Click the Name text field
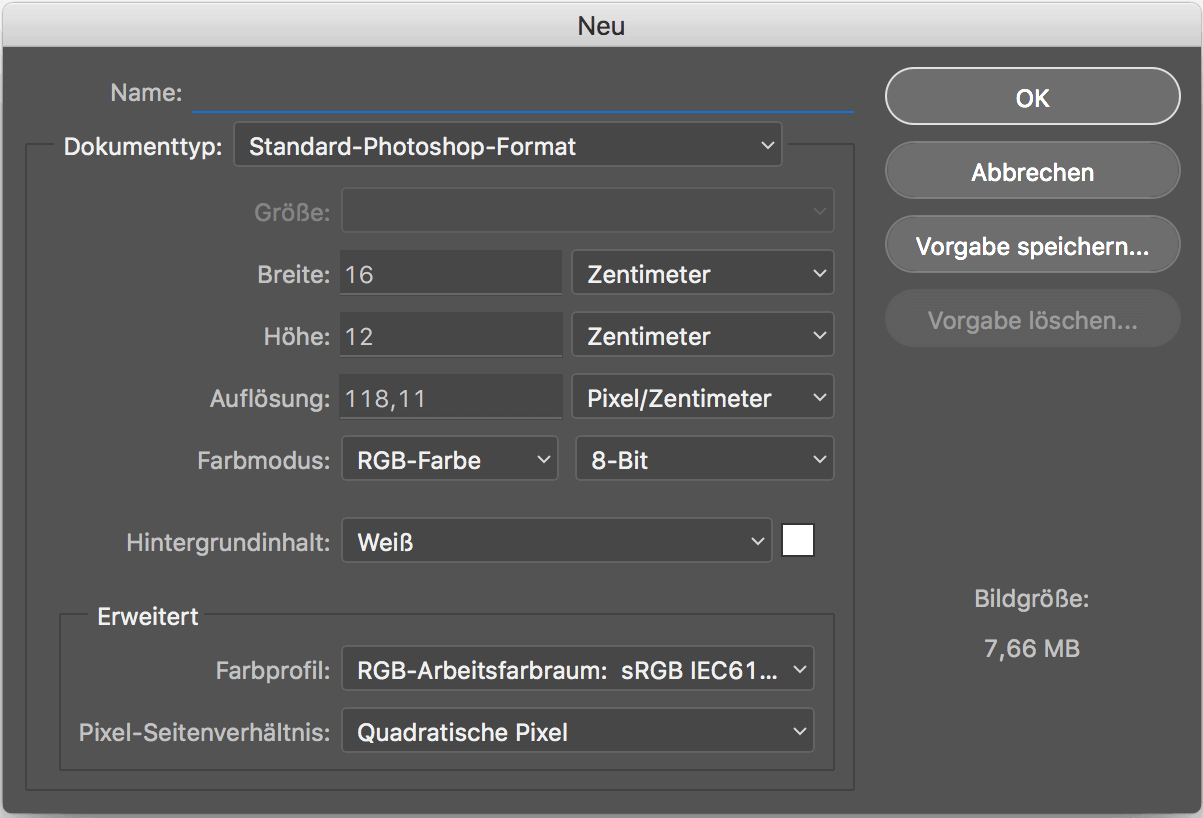The width and height of the screenshot is (1203, 818). click(522, 94)
